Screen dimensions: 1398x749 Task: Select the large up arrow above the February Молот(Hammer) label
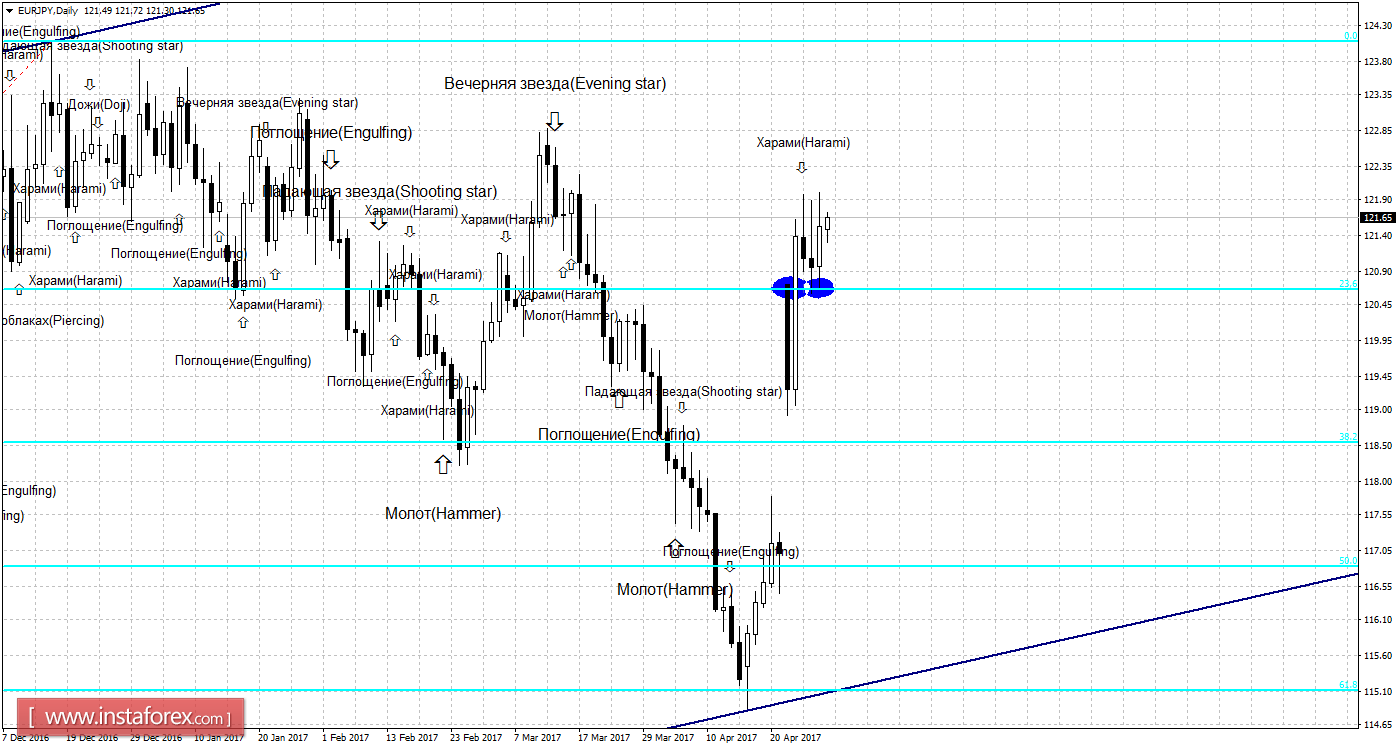[442, 464]
